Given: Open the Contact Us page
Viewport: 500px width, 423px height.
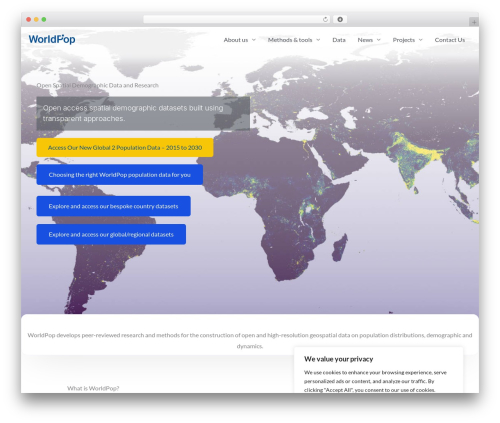Looking at the screenshot, I should tap(450, 40).
